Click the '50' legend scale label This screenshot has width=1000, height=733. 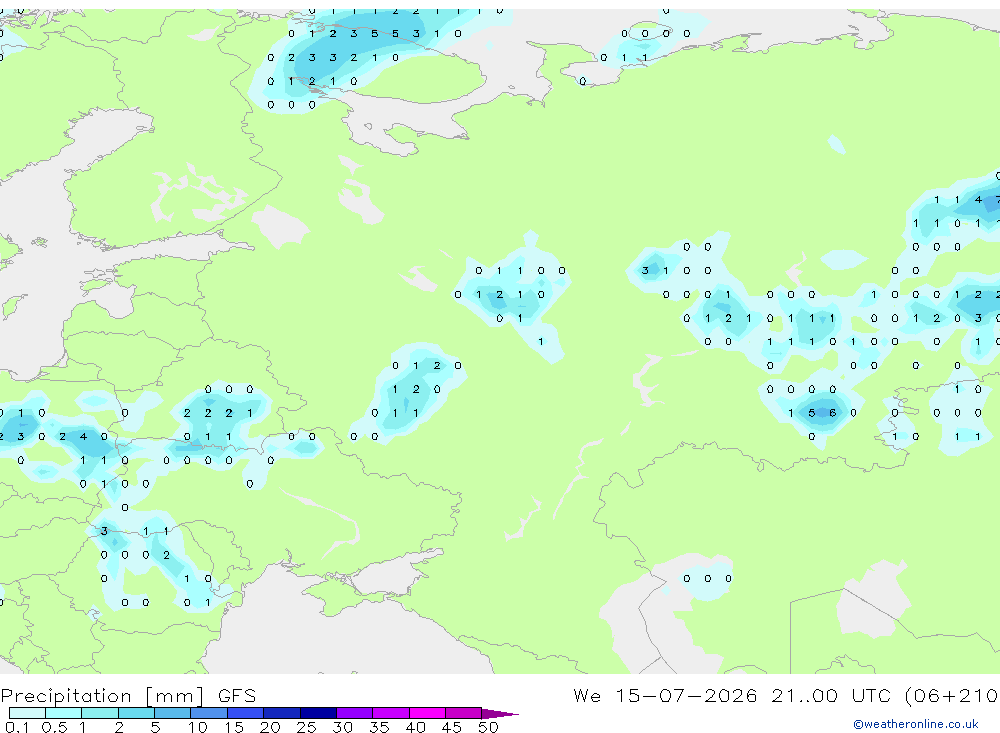(x=489, y=727)
